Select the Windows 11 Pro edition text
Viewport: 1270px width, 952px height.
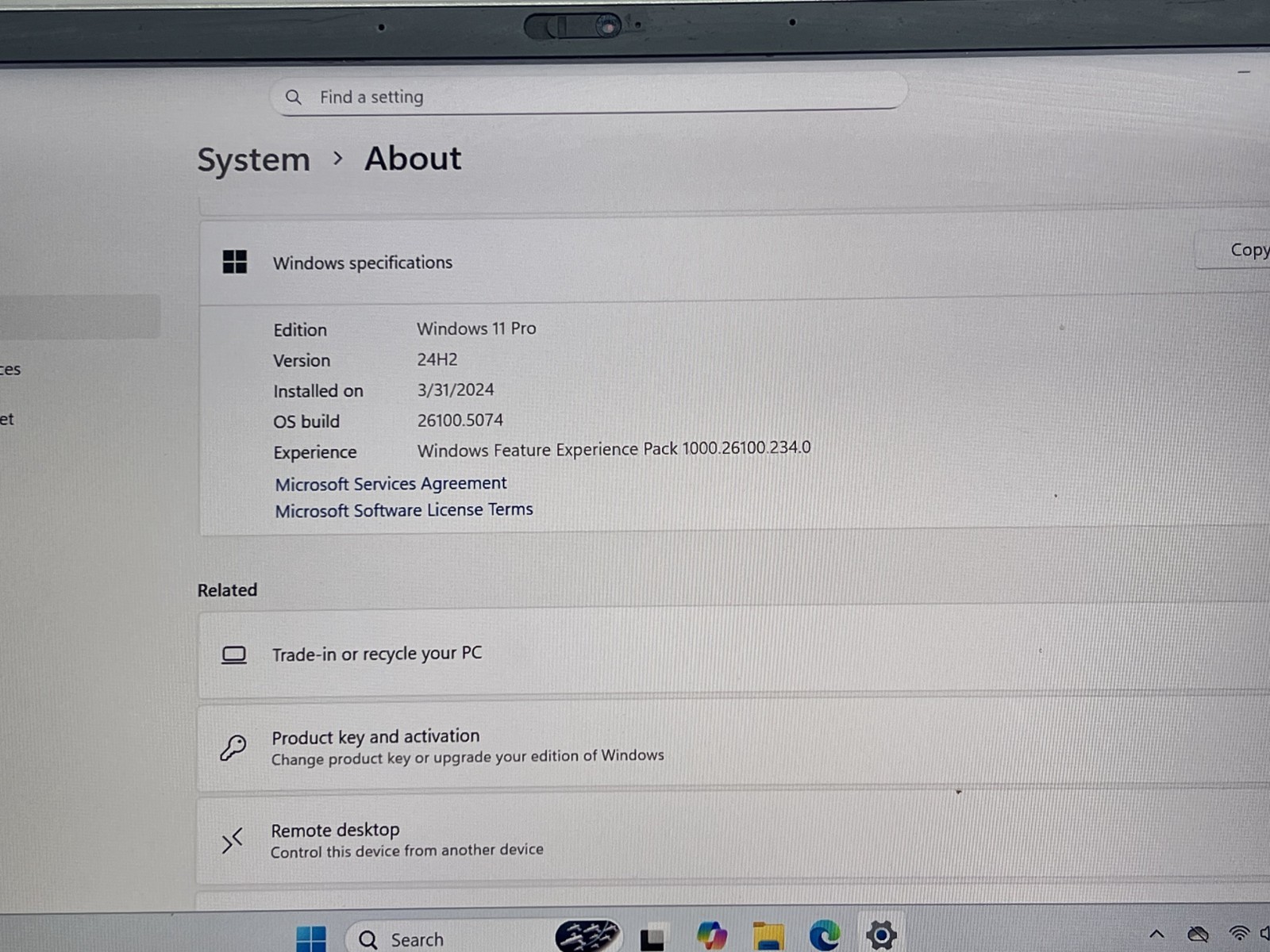coord(476,328)
